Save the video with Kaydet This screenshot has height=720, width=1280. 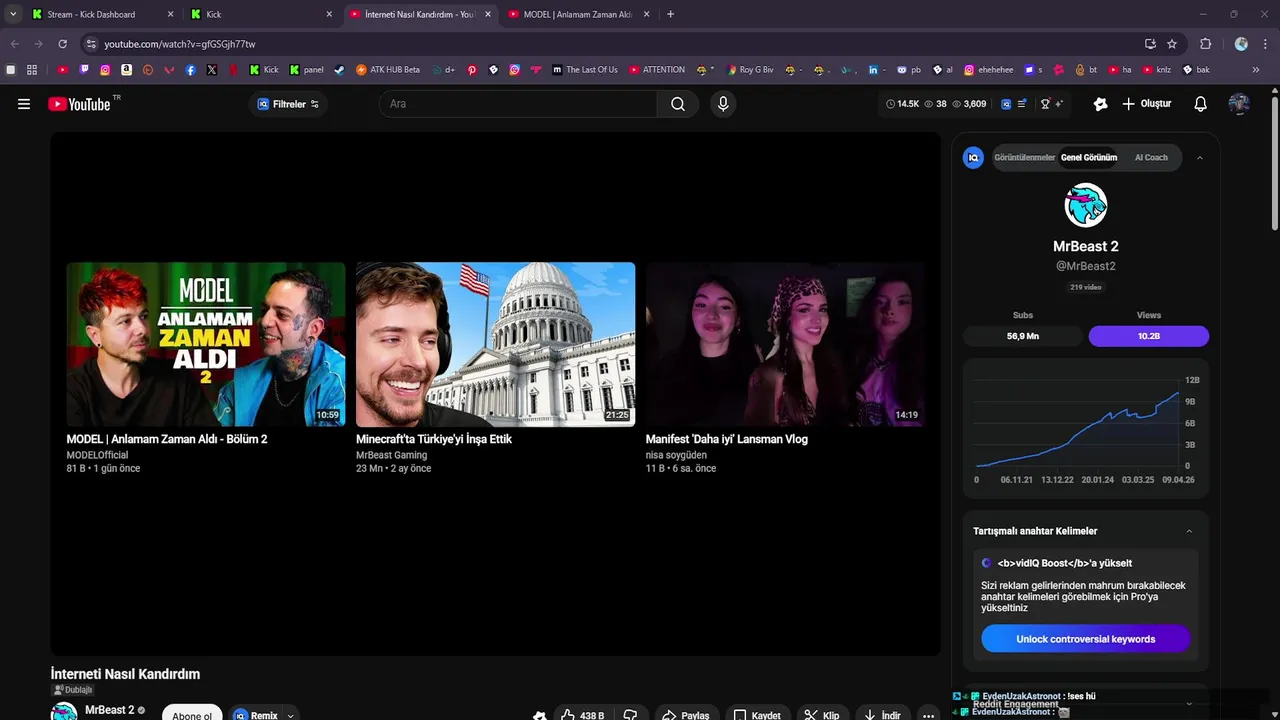coord(757,714)
